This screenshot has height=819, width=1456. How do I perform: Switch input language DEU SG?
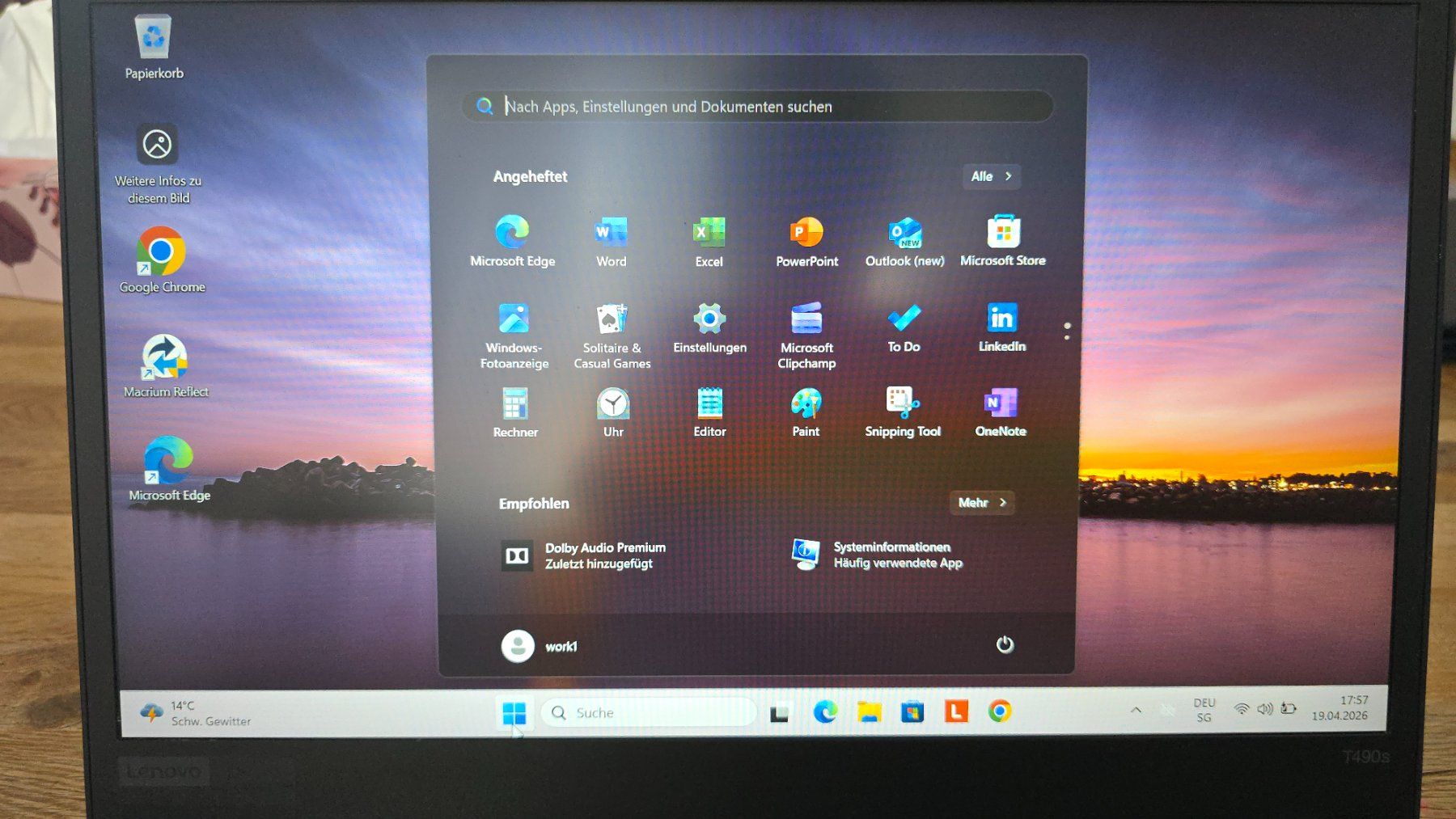[1204, 710]
